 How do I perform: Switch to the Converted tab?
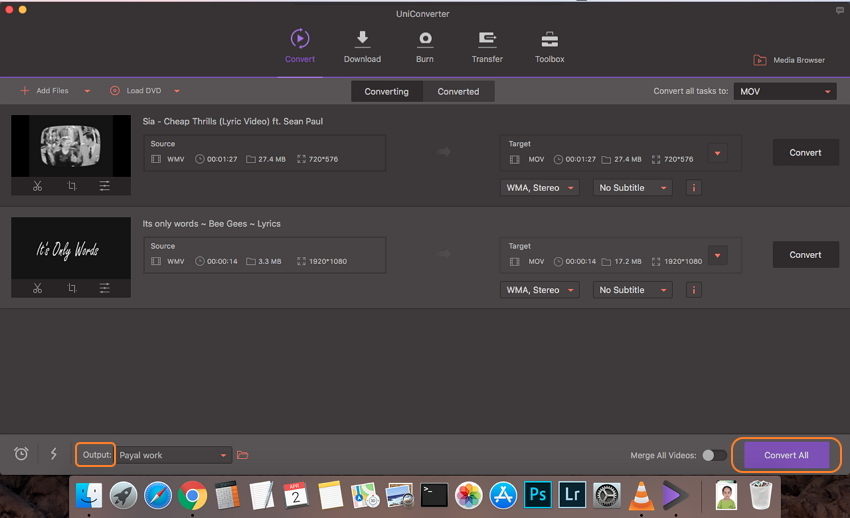458,92
